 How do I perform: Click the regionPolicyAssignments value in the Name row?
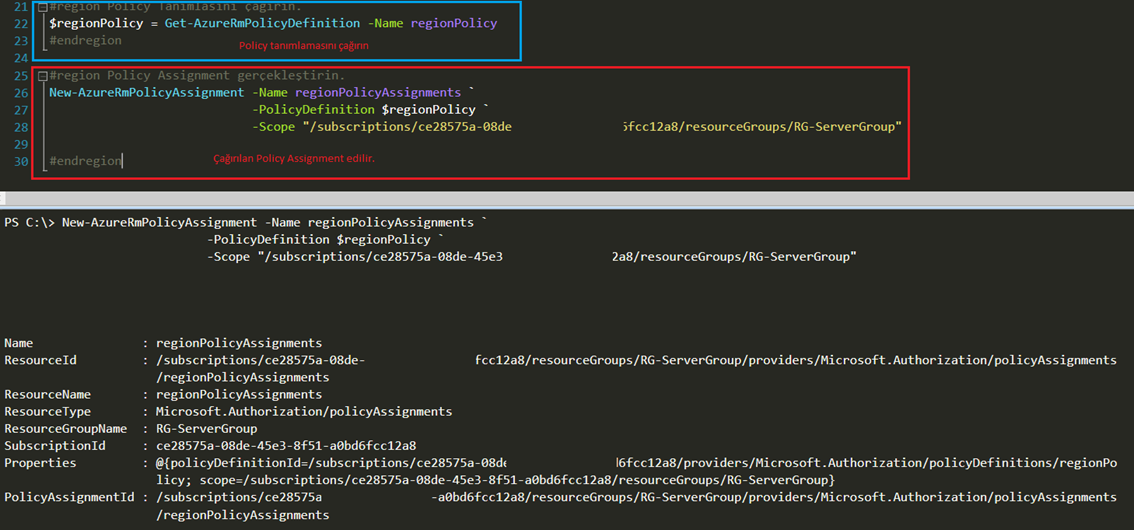(239, 343)
